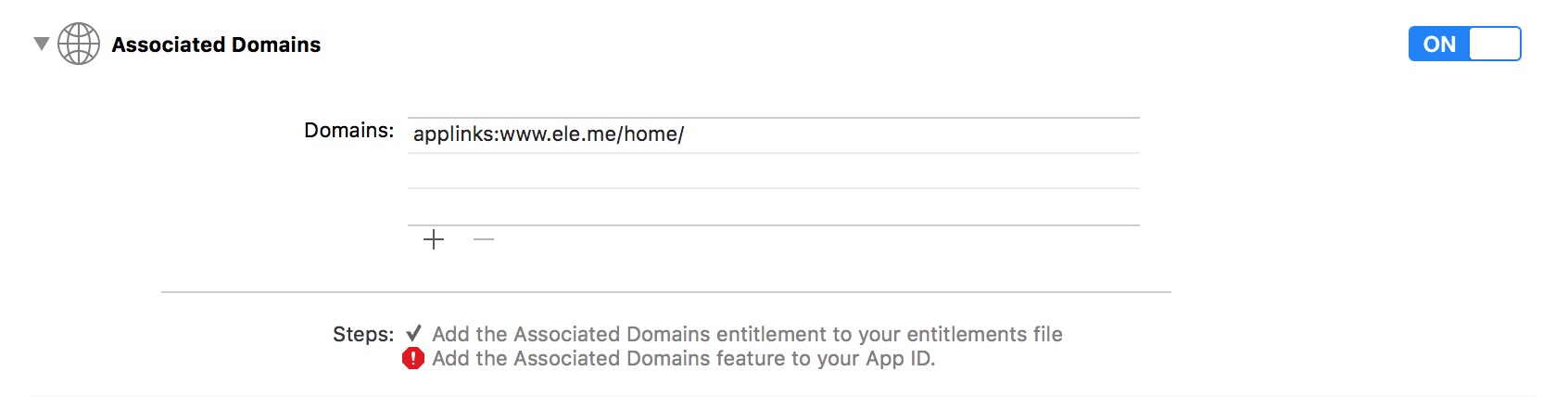This screenshot has width=1568, height=397.
Task: Click the Domains: label
Action: 348,131
